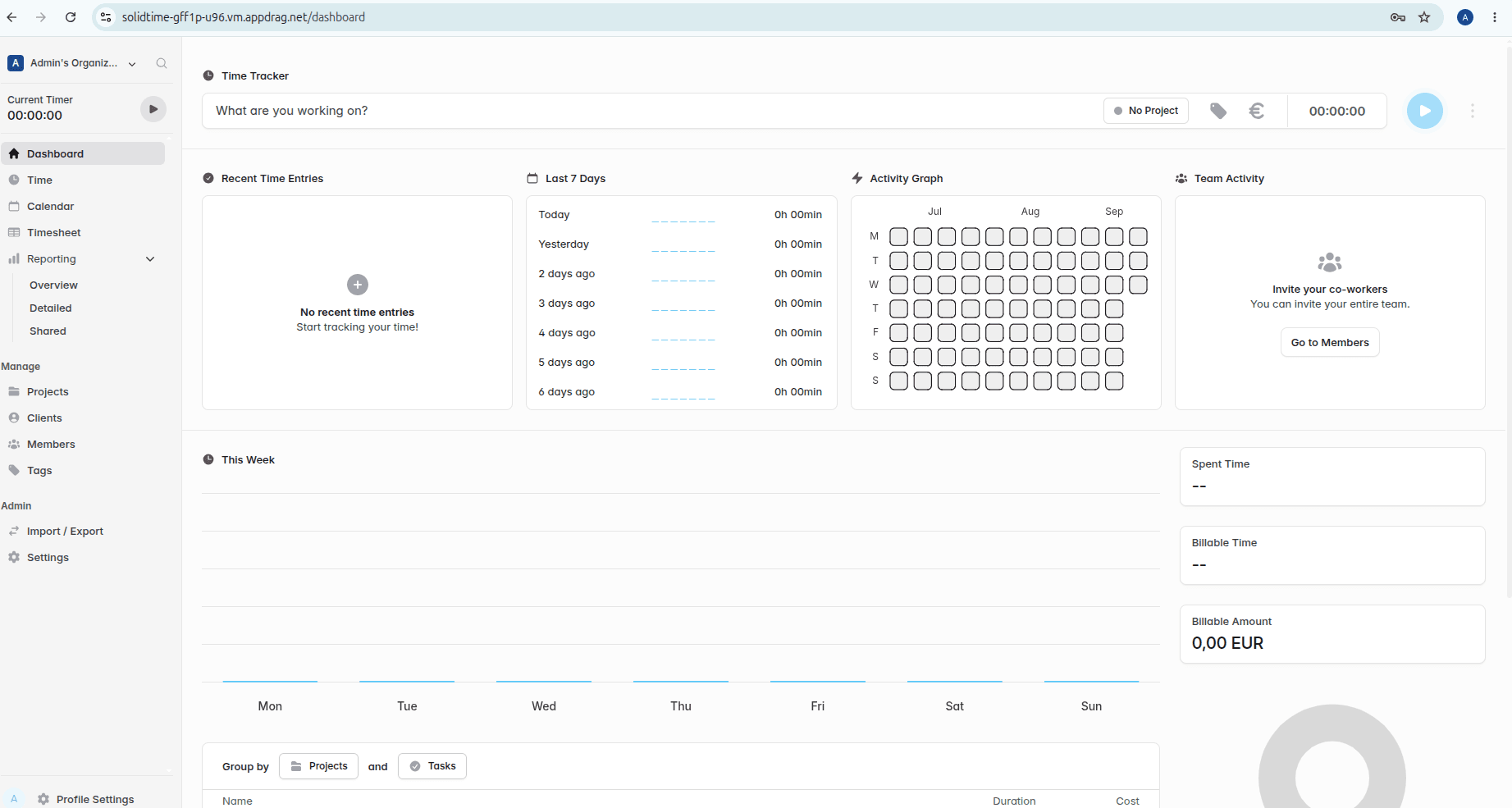Image resolution: width=1512 pixels, height=808 pixels.
Task: Click '6 days ago' row
Action: (680, 392)
